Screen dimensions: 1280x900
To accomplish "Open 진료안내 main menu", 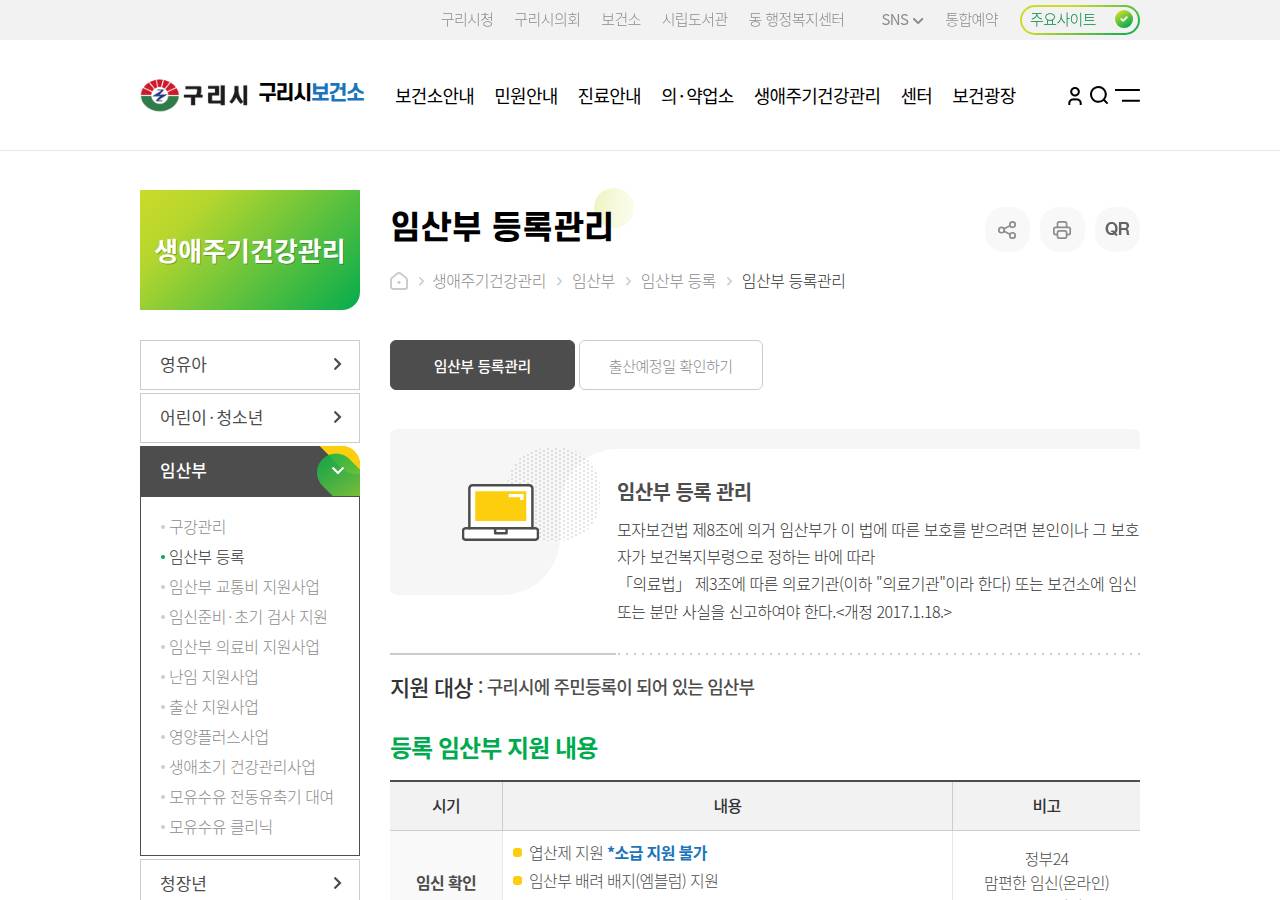I will (x=610, y=96).
